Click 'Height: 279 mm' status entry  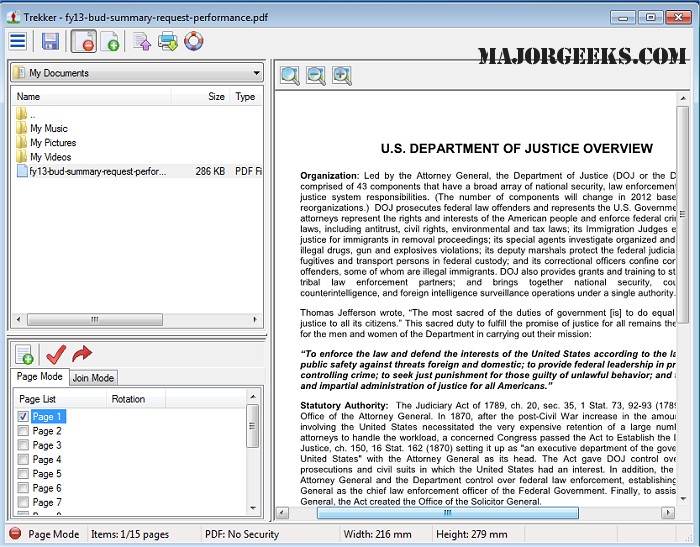[472, 534]
